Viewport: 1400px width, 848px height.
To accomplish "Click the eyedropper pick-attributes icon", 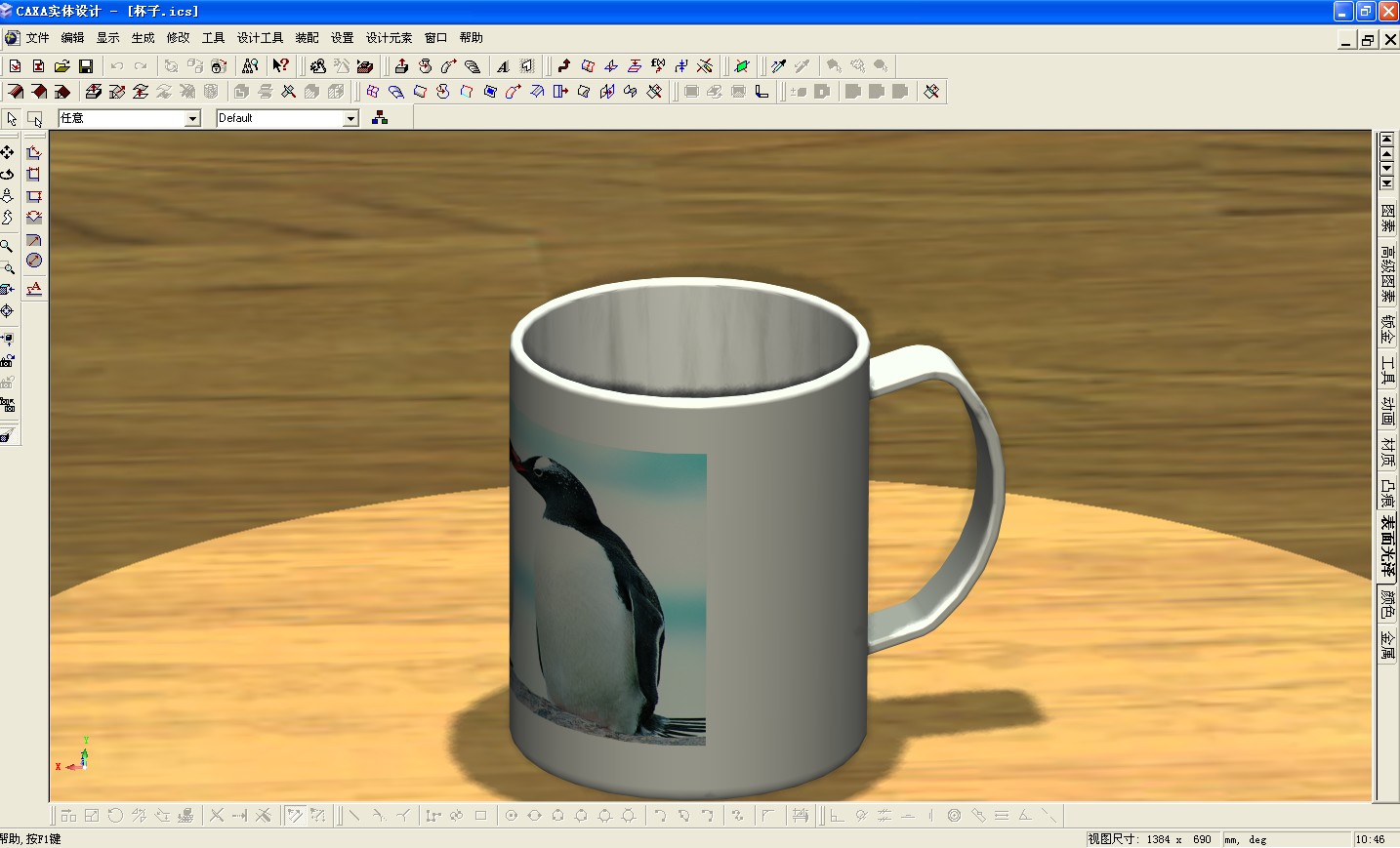I will [778, 66].
